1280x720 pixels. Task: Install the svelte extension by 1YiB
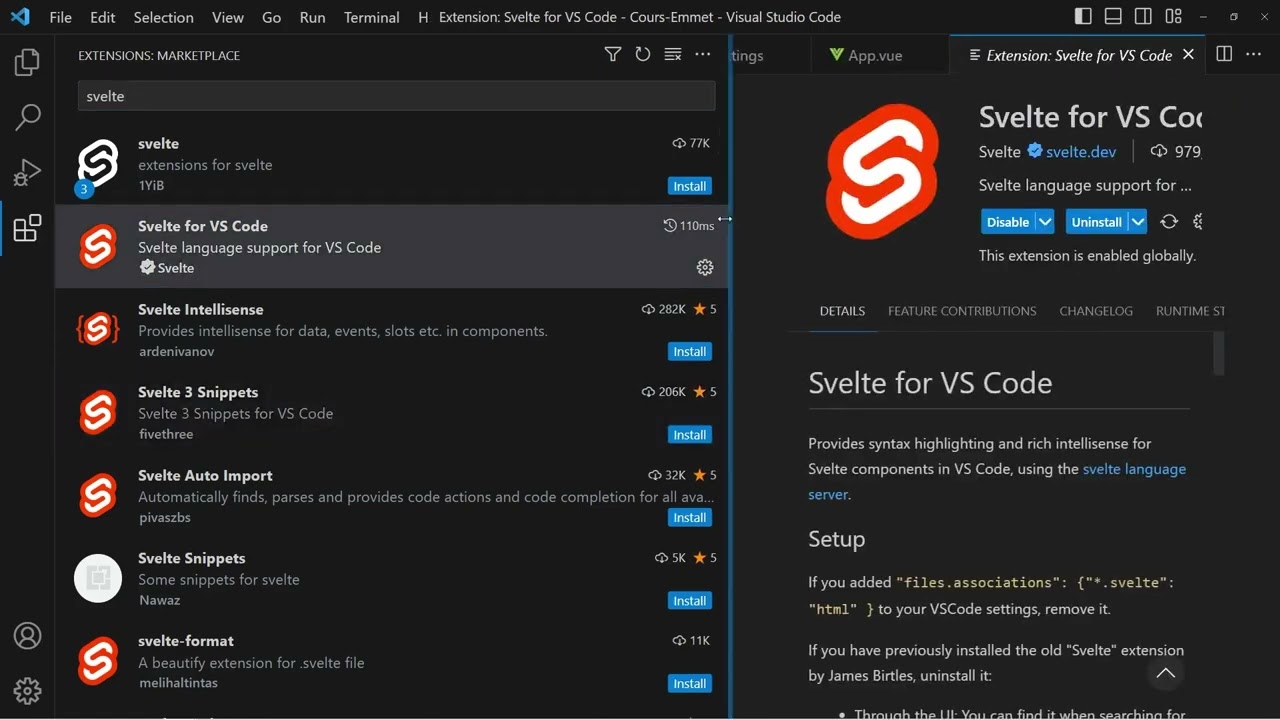(689, 186)
